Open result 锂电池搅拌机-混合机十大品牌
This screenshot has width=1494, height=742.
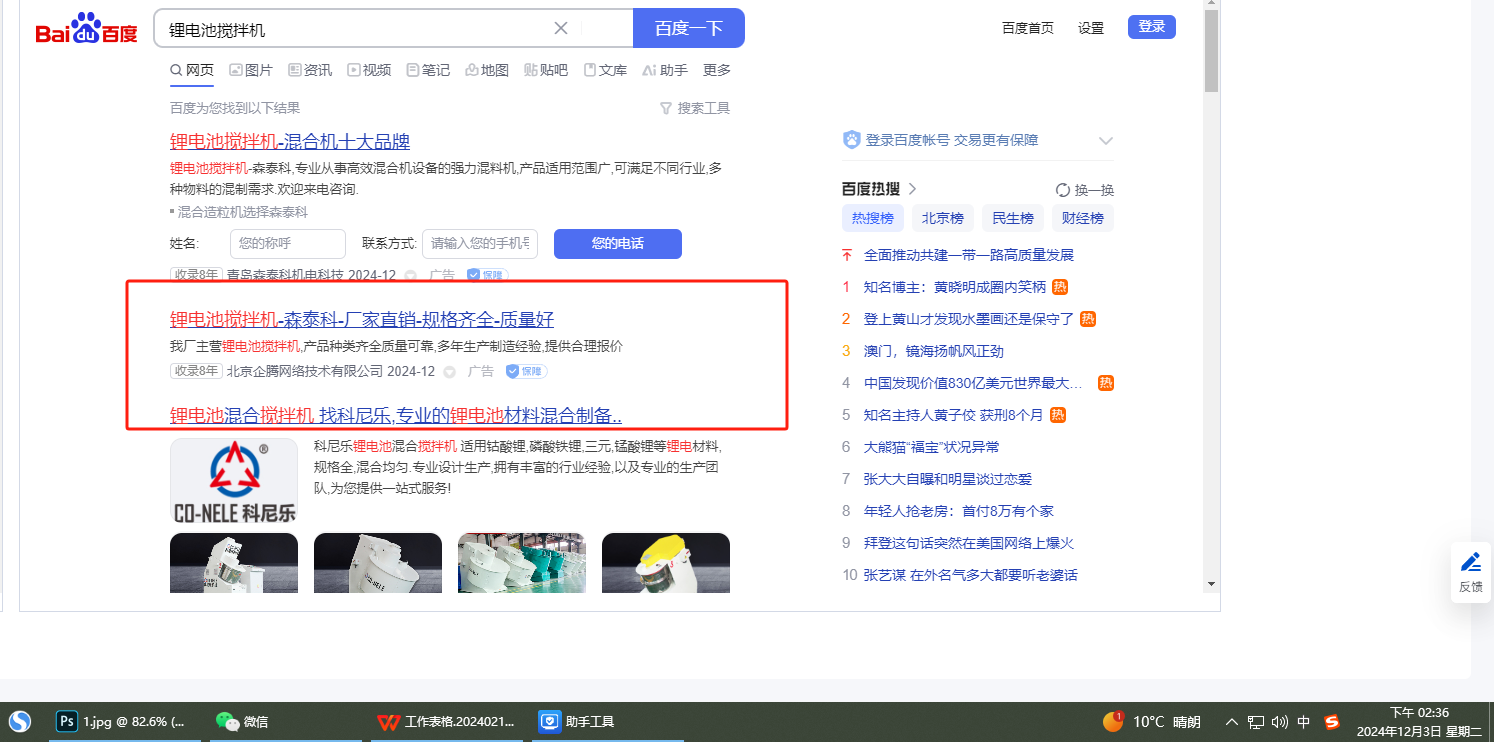pos(290,142)
